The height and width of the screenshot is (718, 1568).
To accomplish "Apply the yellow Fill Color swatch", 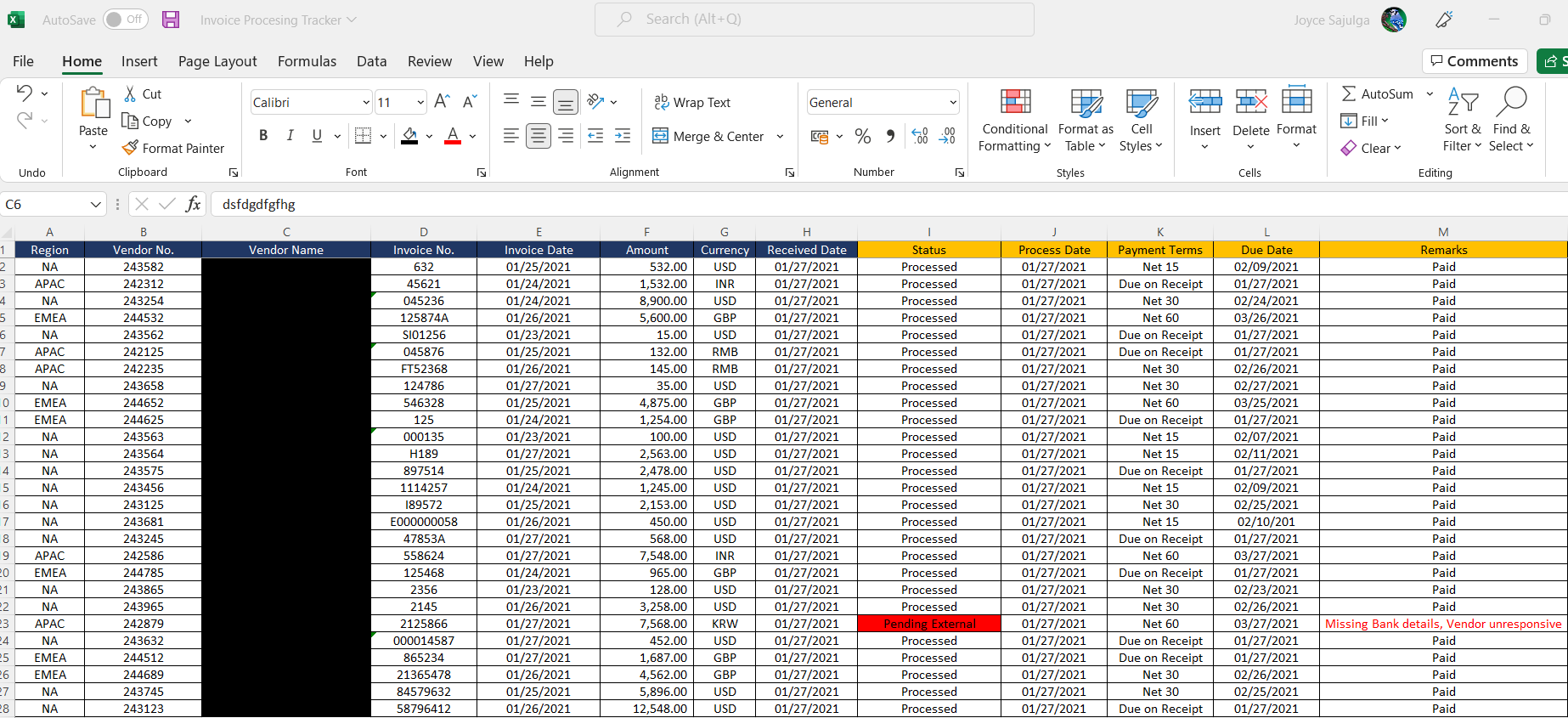I will click(x=409, y=136).
